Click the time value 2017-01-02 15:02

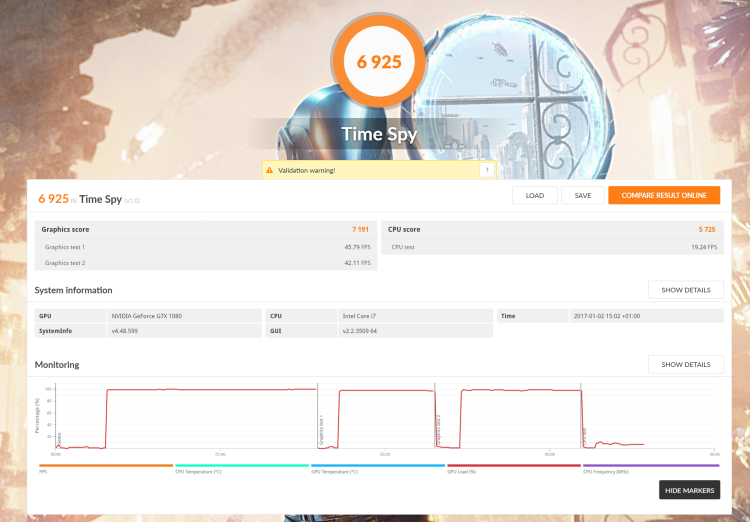point(607,316)
